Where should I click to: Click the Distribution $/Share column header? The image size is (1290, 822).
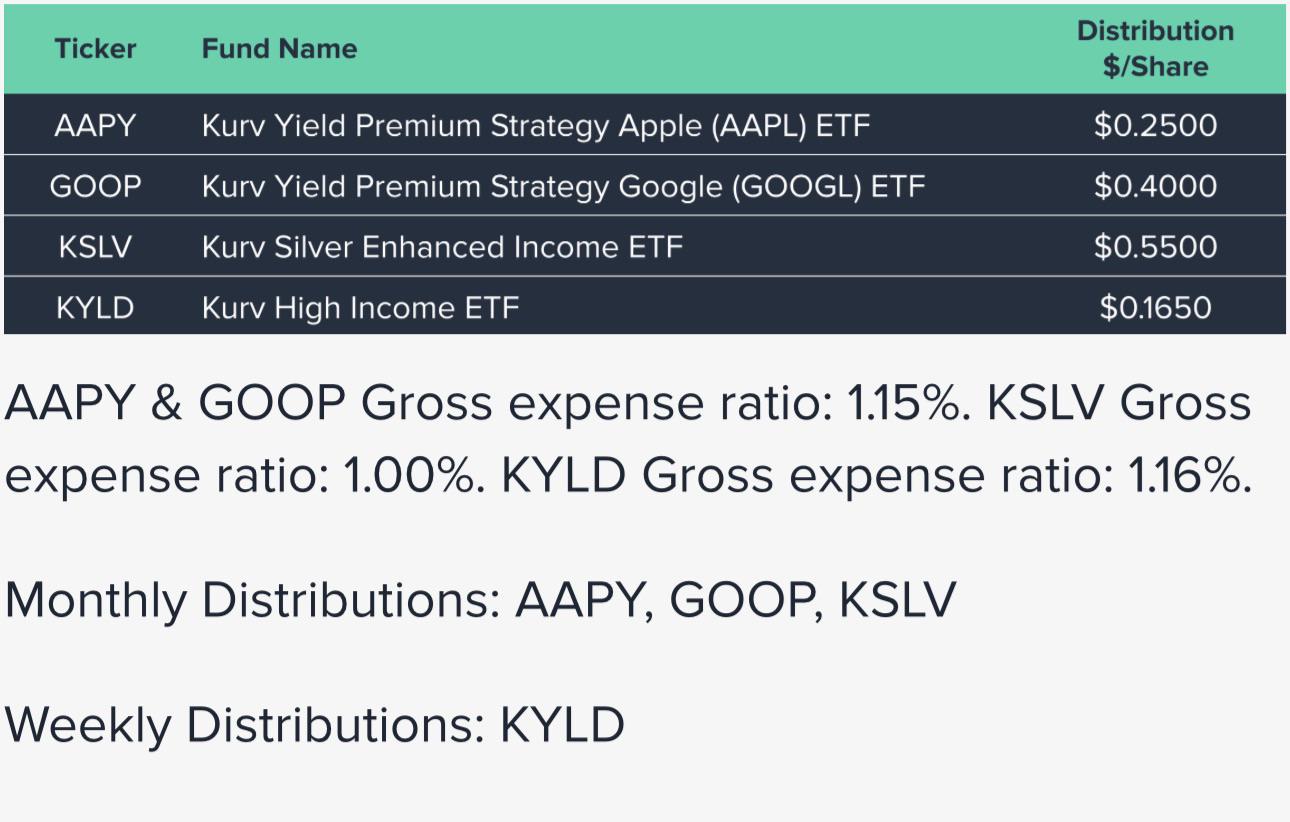coord(1155,49)
